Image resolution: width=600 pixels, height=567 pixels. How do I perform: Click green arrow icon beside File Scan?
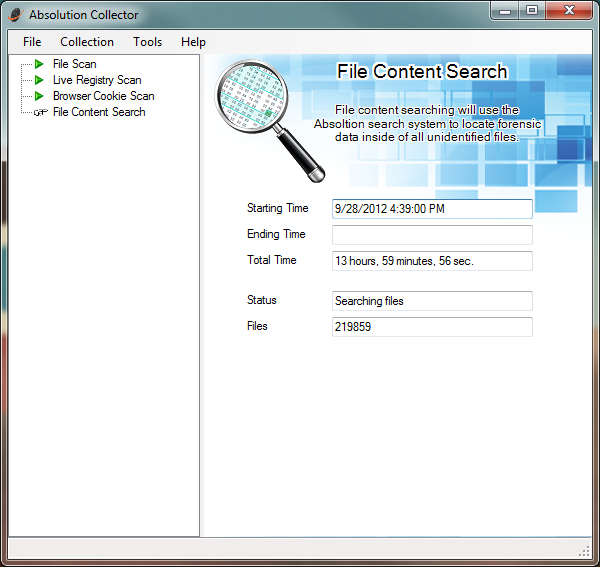click(x=39, y=64)
